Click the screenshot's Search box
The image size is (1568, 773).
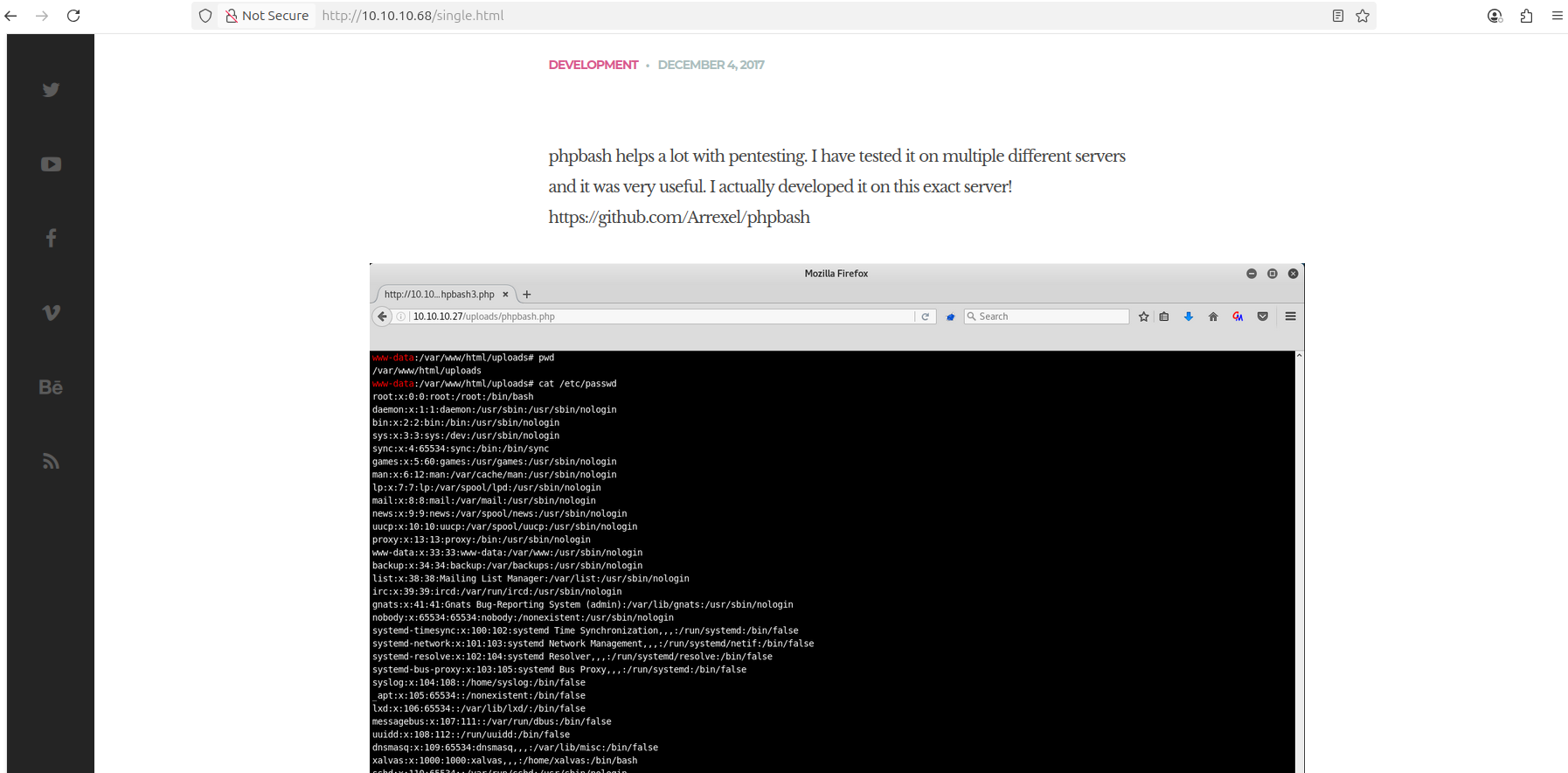point(1046,317)
